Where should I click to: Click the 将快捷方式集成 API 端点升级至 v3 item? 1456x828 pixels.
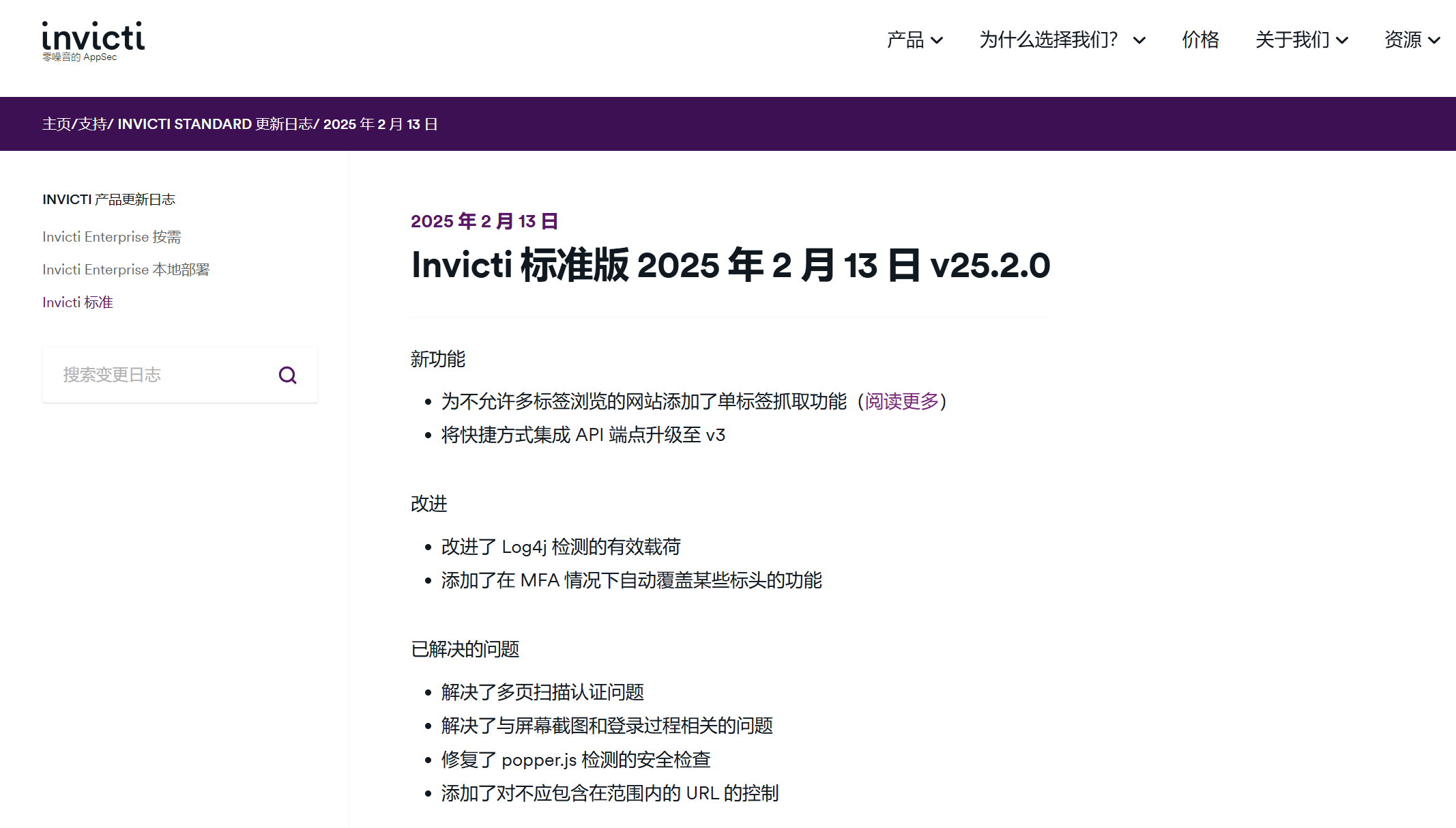(x=583, y=435)
